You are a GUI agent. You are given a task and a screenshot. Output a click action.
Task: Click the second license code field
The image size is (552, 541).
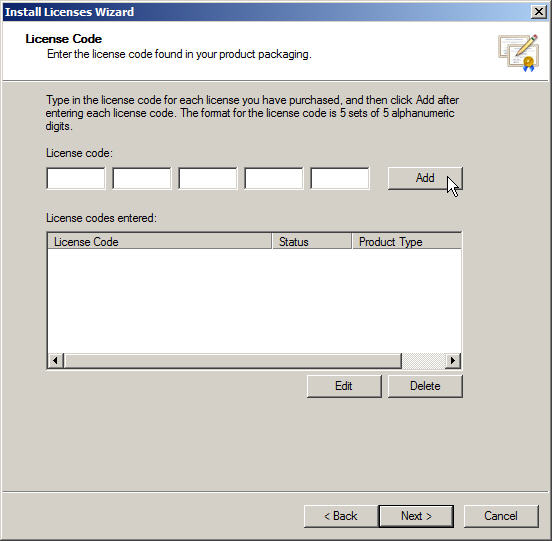[142, 178]
